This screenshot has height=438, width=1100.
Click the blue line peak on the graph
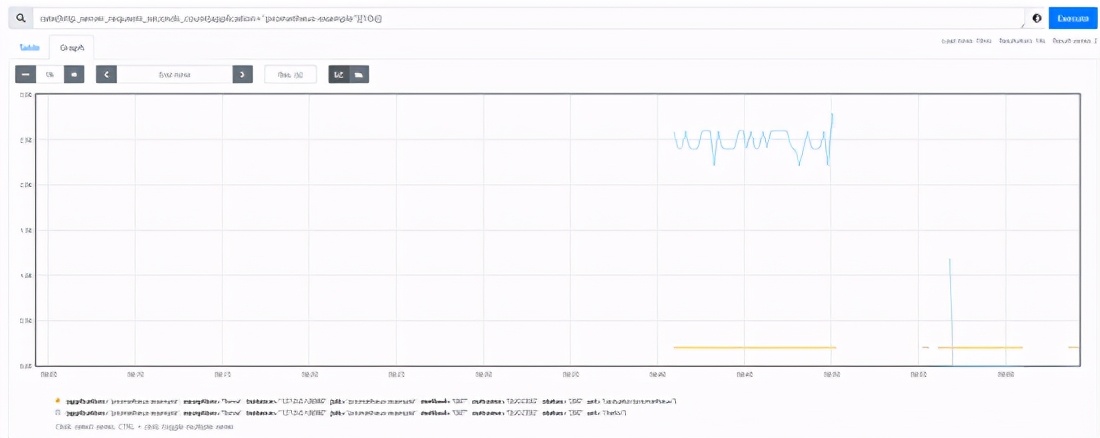[x=832, y=114]
